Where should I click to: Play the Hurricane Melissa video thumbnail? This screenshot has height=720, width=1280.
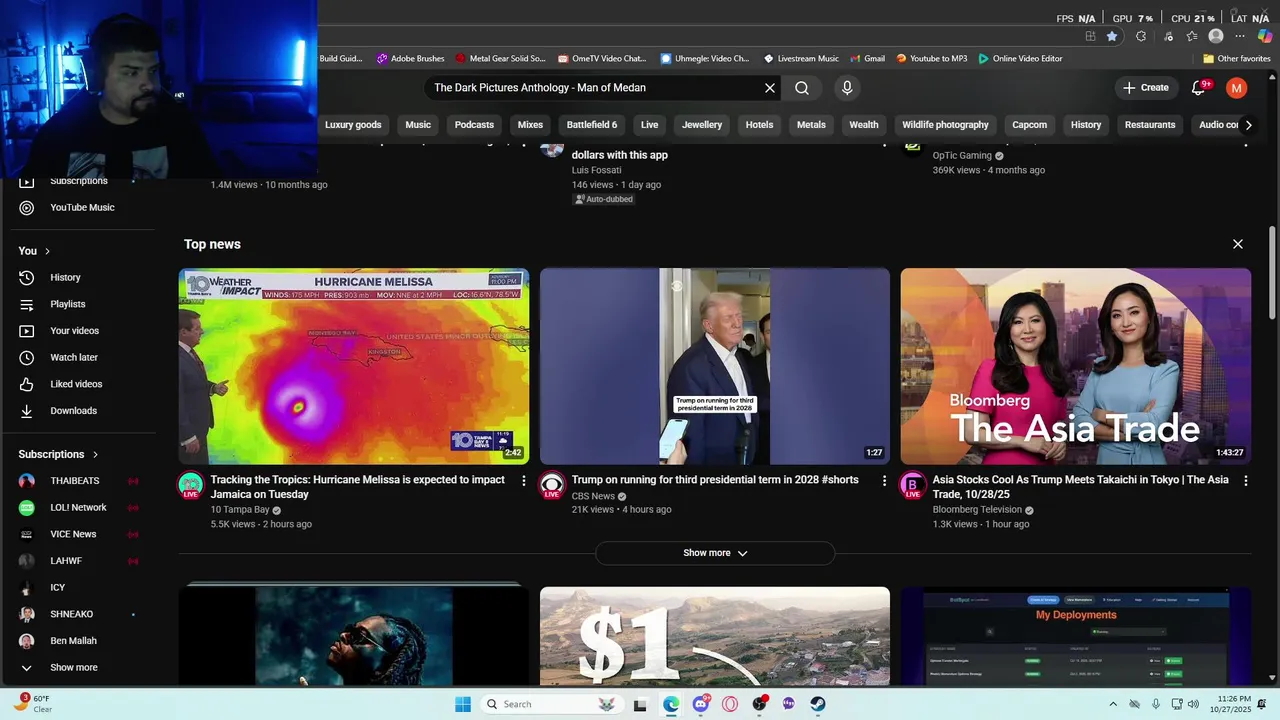click(x=354, y=366)
